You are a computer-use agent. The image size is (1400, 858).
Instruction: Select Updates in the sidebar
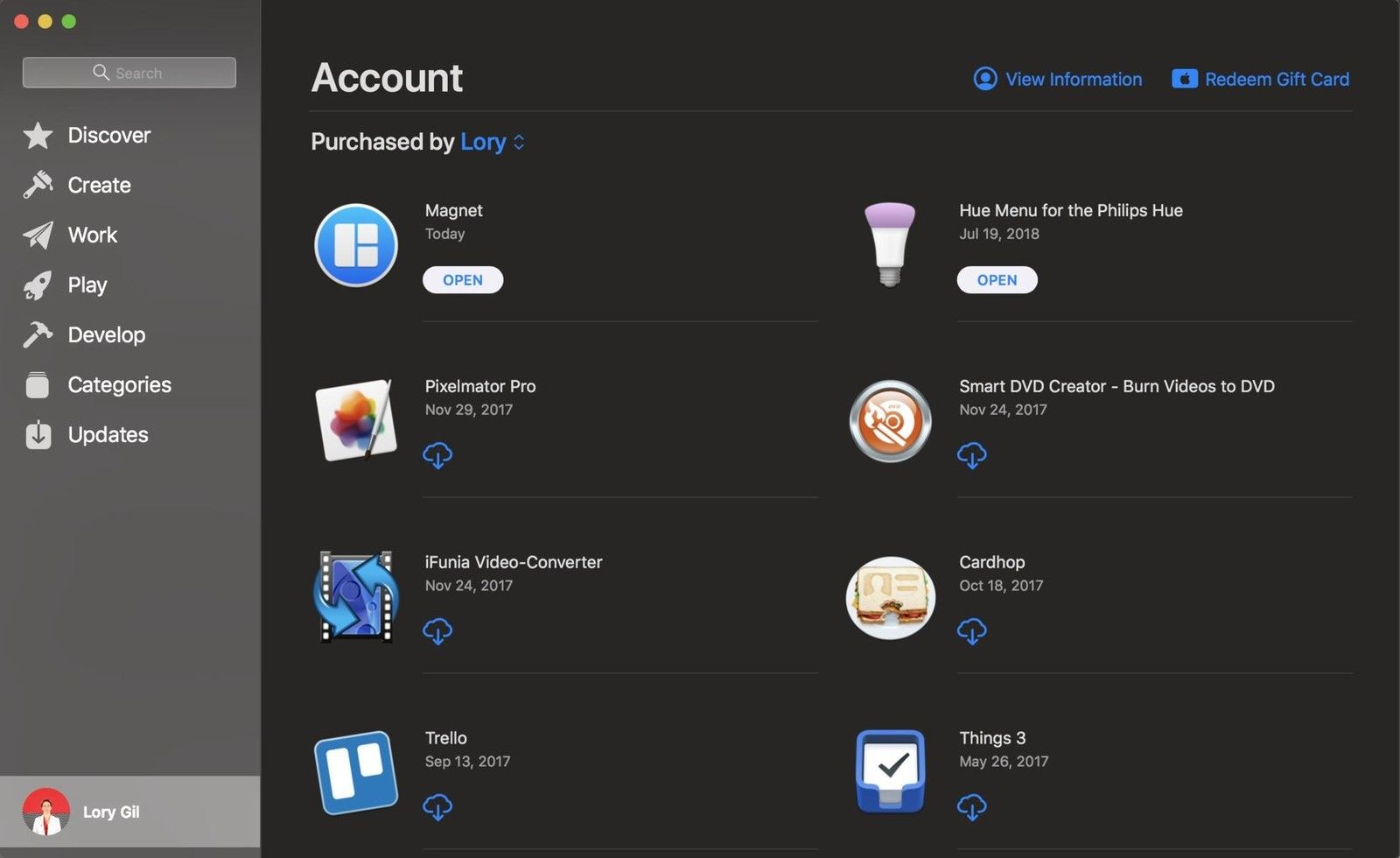[107, 435]
